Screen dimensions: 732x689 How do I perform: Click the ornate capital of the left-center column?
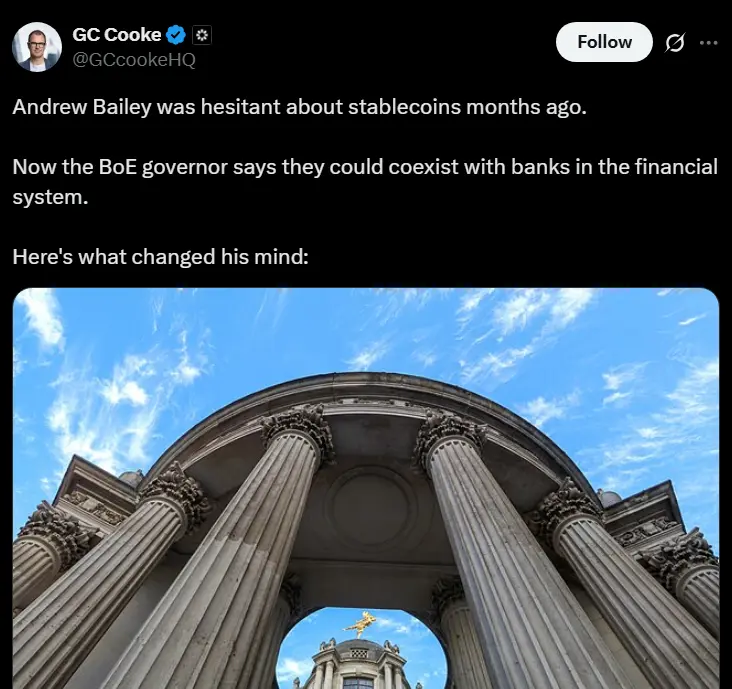click(298, 429)
